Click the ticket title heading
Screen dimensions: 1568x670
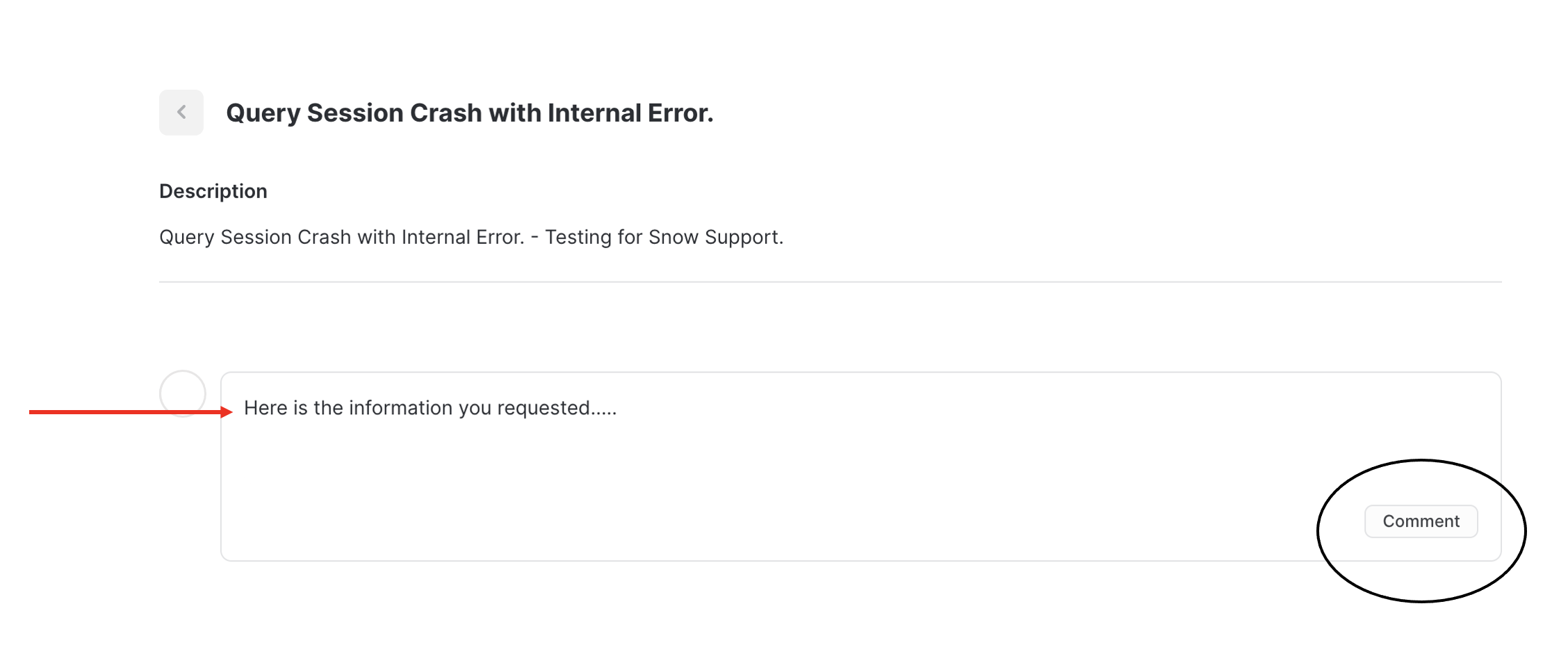point(470,113)
